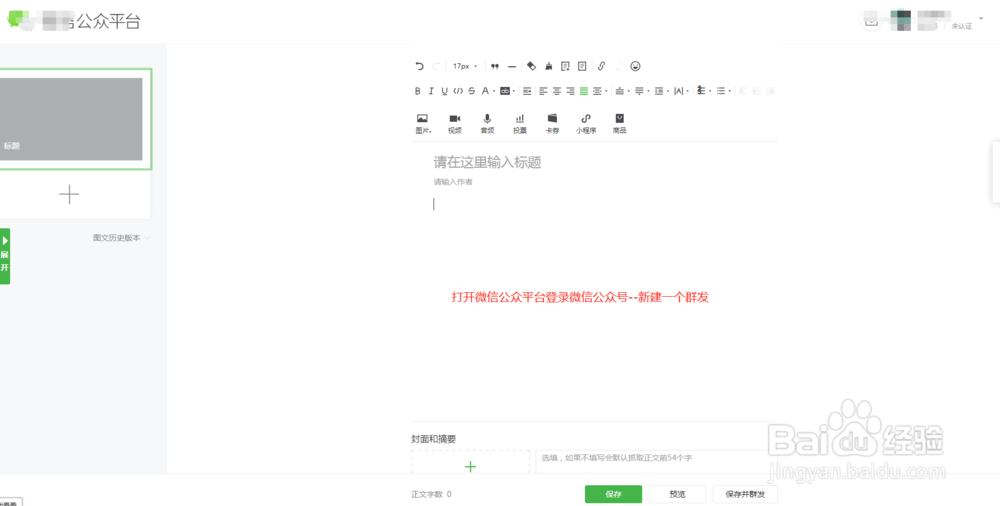Insert a hyperlink
The width and height of the screenshot is (1000, 506).
(x=601, y=66)
